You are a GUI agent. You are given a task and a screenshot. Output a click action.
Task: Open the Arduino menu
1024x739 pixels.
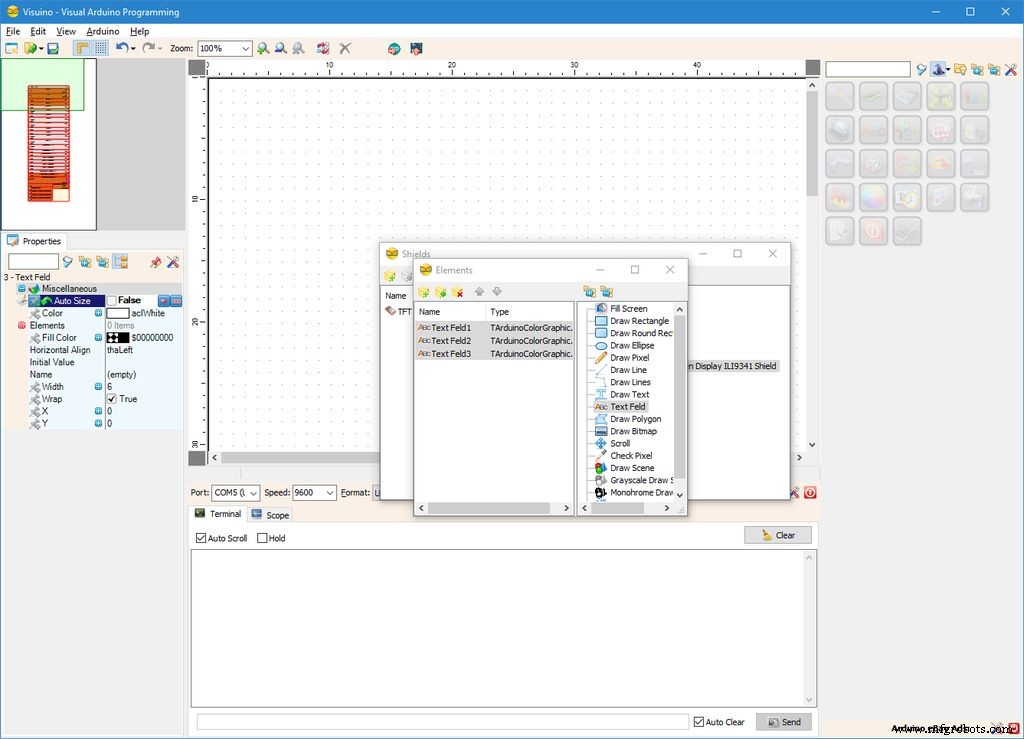pos(102,31)
